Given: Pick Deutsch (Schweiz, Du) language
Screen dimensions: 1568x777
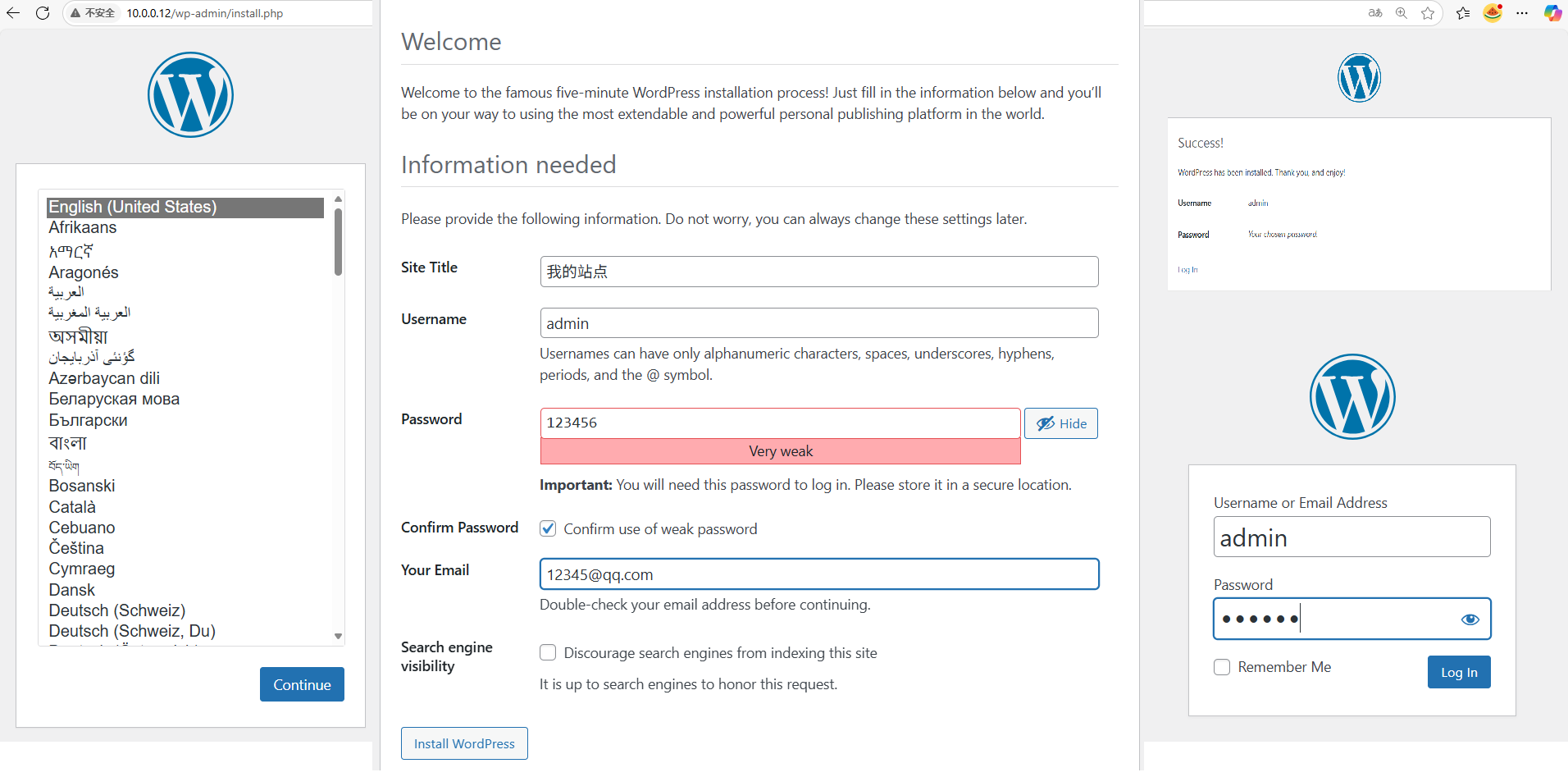Looking at the screenshot, I should click(x=132, y=631).
